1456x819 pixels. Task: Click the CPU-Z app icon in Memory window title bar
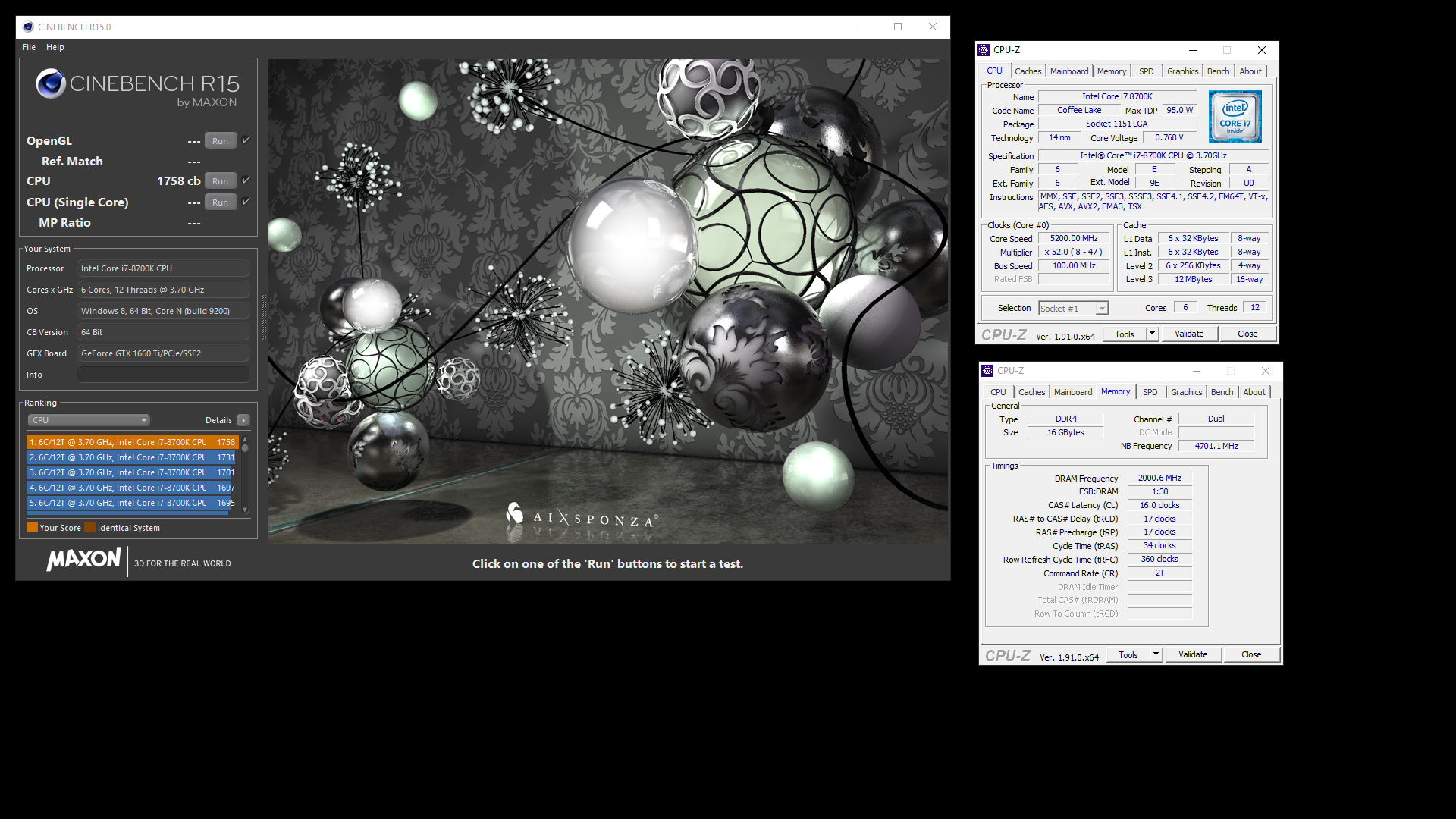coord(987,371)
